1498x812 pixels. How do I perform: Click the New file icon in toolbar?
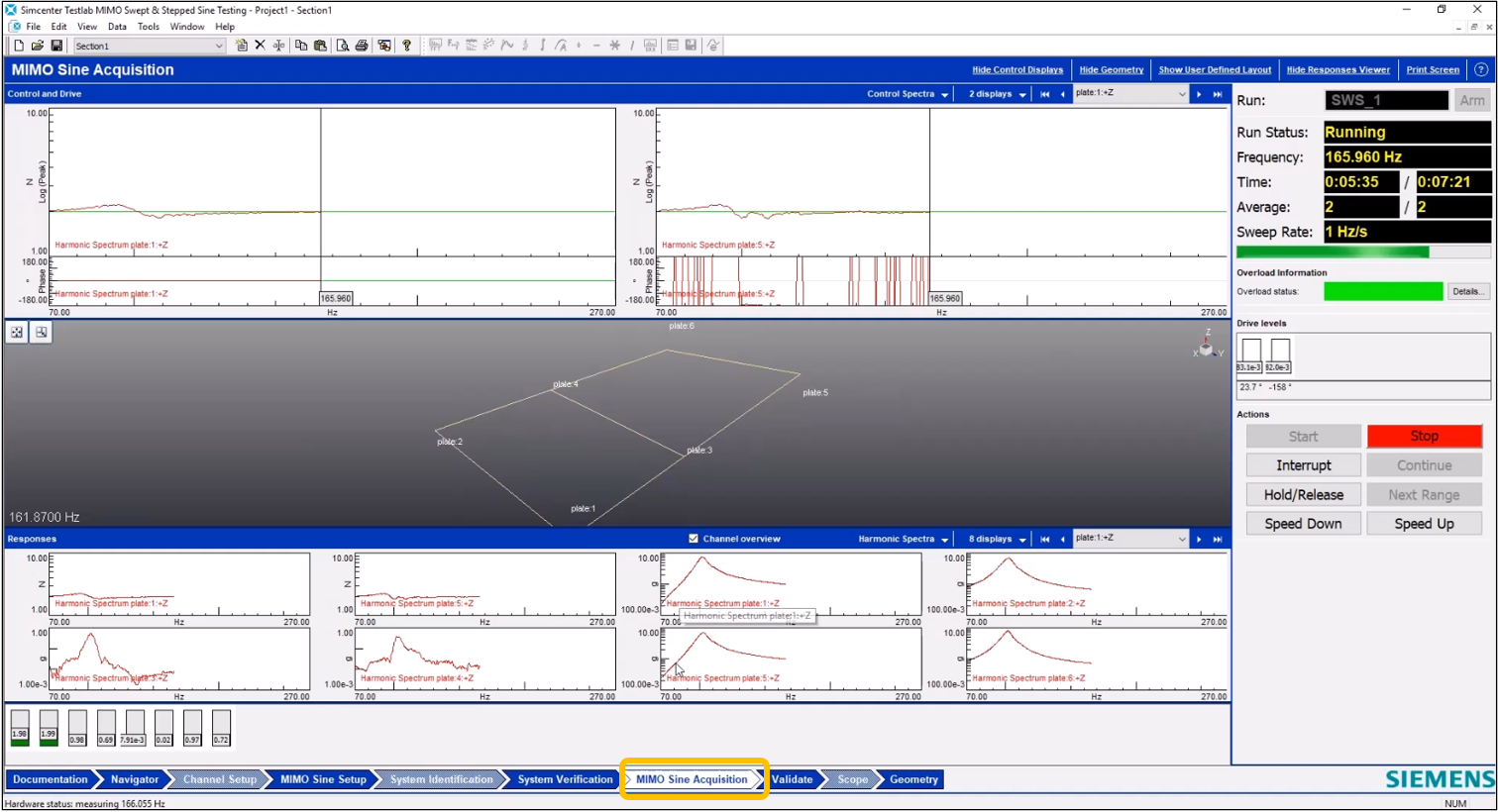[x=18, y=46]
